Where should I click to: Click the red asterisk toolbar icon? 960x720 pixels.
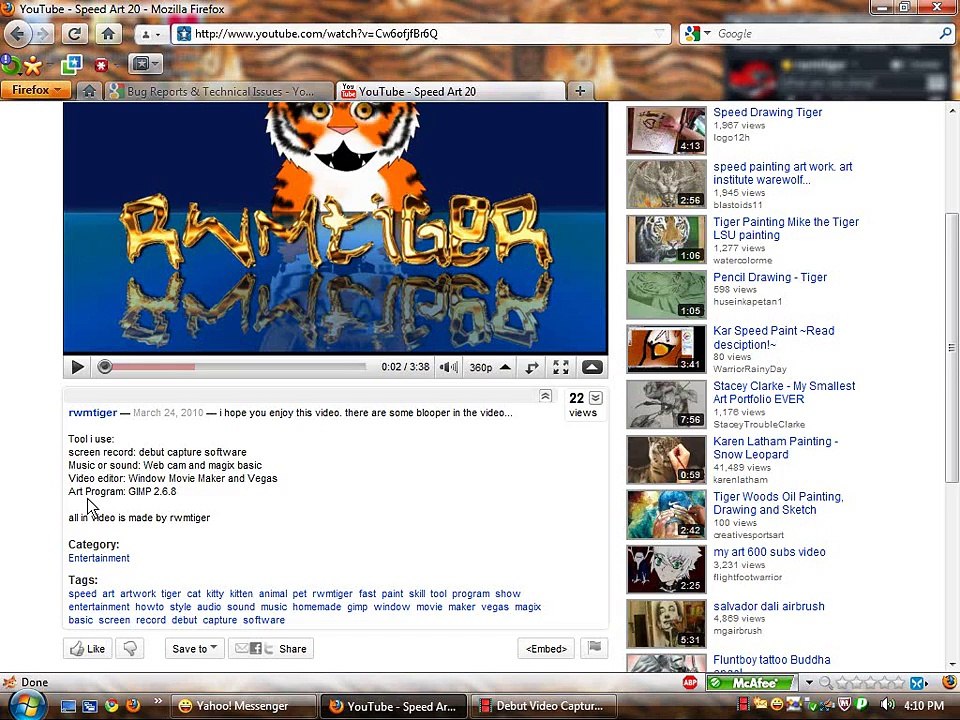[x=102, y=64]
